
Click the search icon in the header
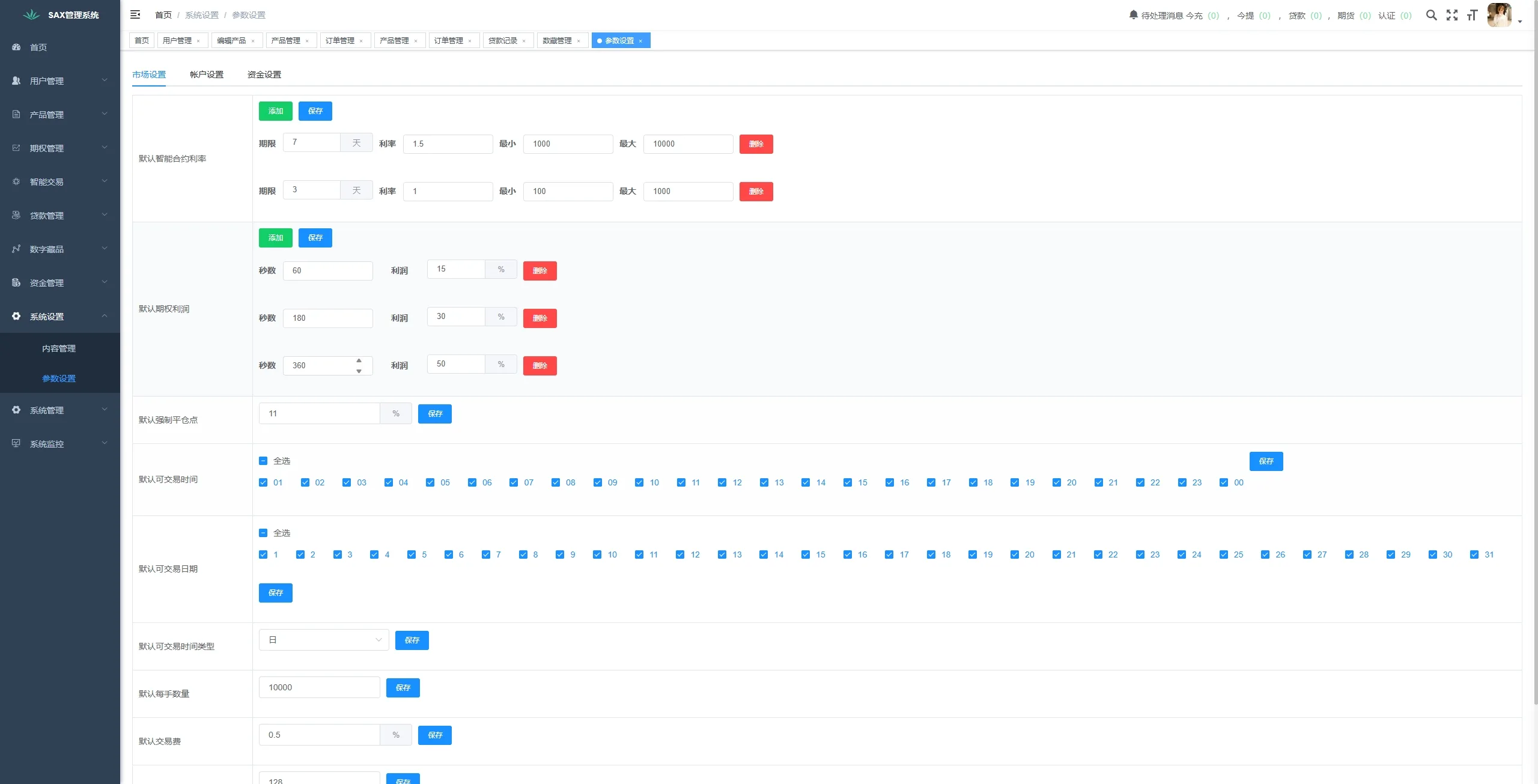click(x=1432, y=15)
